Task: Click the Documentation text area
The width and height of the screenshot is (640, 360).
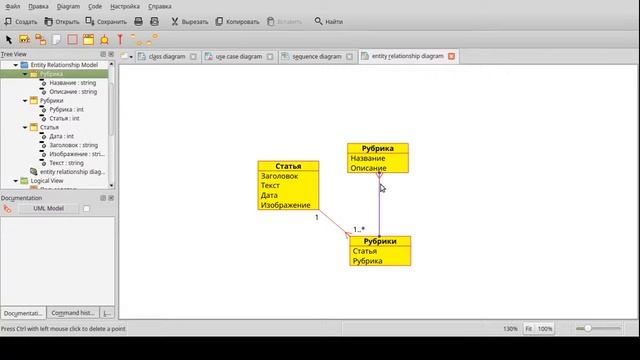Action: (58, 261)
